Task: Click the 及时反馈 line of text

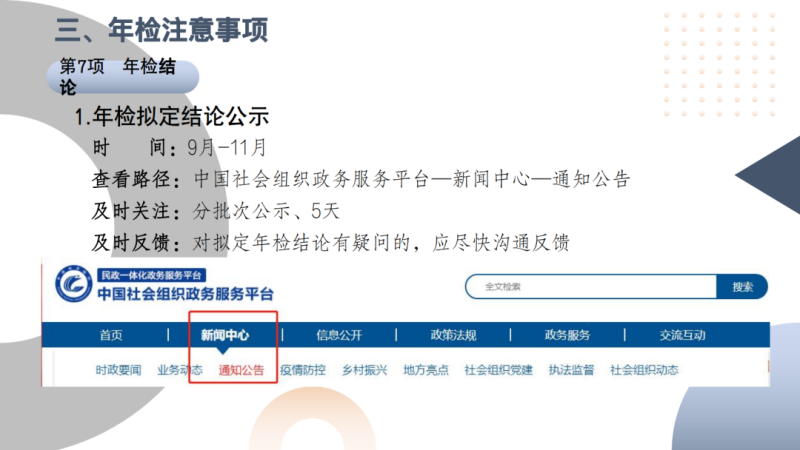Action: (x=331, y=242)
